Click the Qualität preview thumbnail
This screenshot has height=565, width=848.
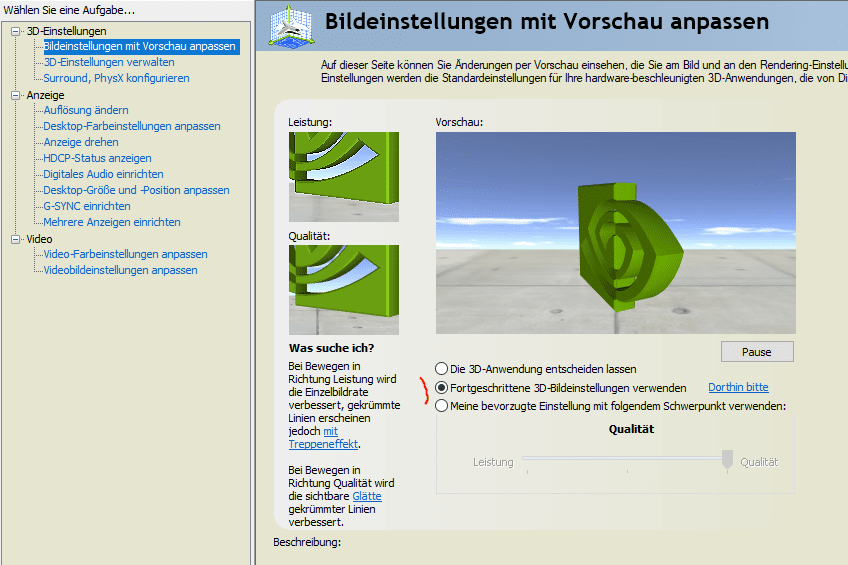pos(344,290)
